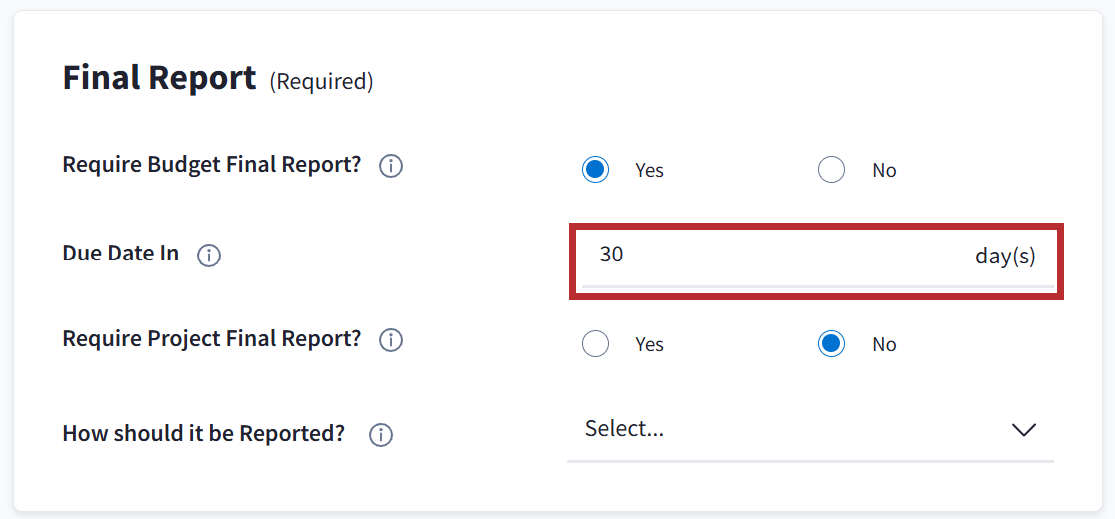Select Yes radio for Require Project Final Report
The height and width of the screenshot is (519, 1115).
(x=595, y=344)
